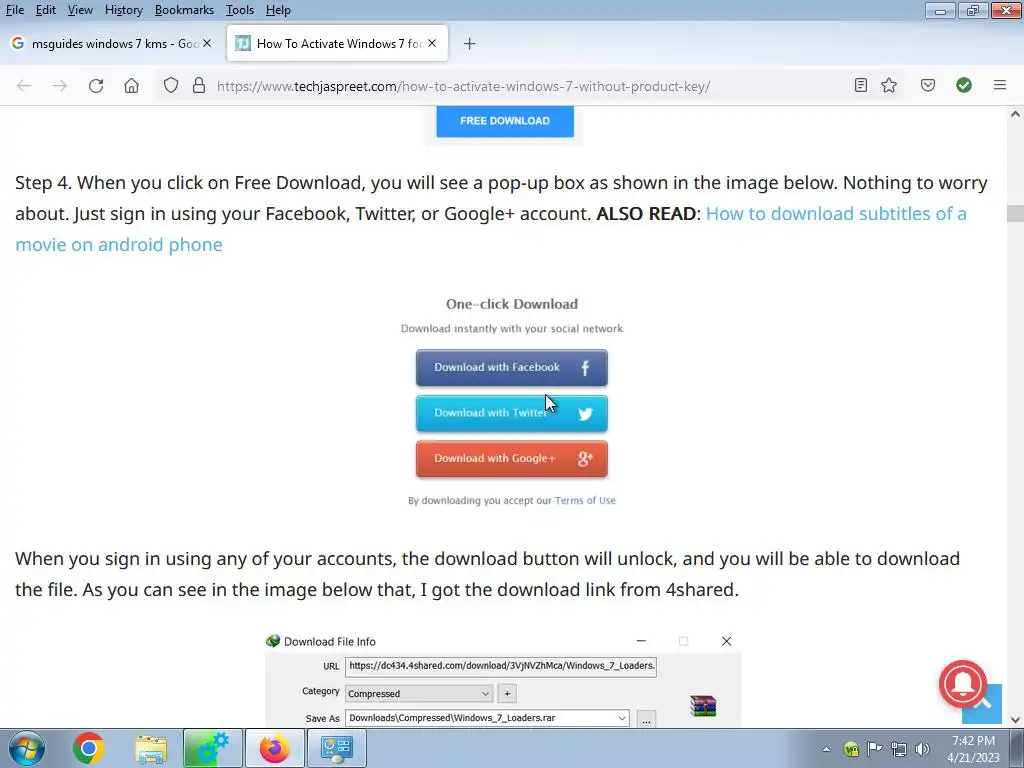Open the File menu
The image size is (1024, 768).
[14, 10]
